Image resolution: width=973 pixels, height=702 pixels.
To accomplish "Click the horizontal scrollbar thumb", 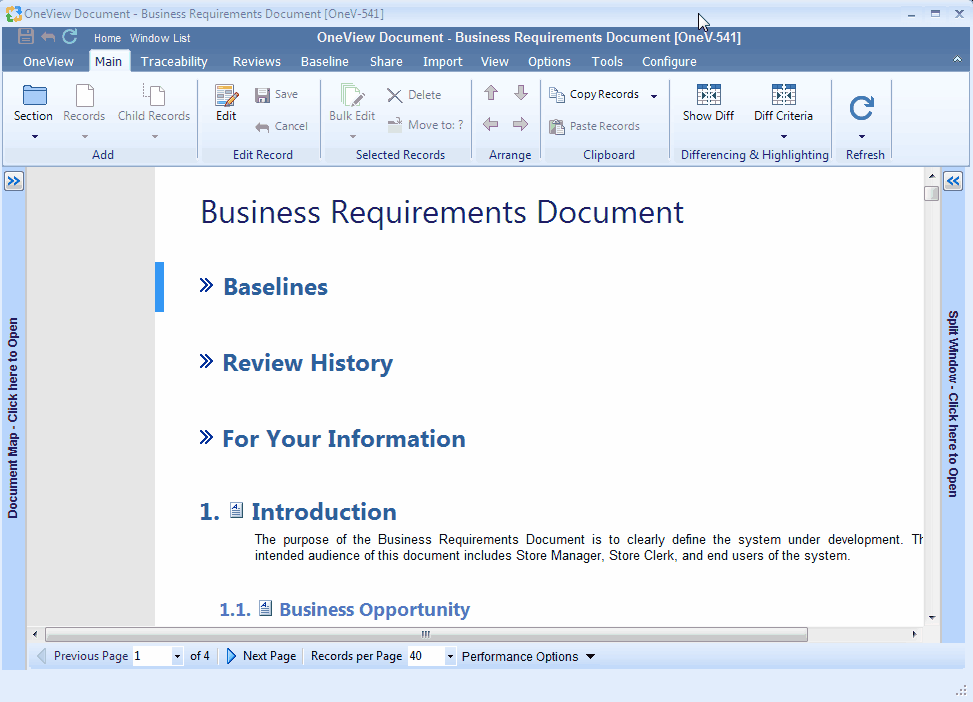I will 426,634.
